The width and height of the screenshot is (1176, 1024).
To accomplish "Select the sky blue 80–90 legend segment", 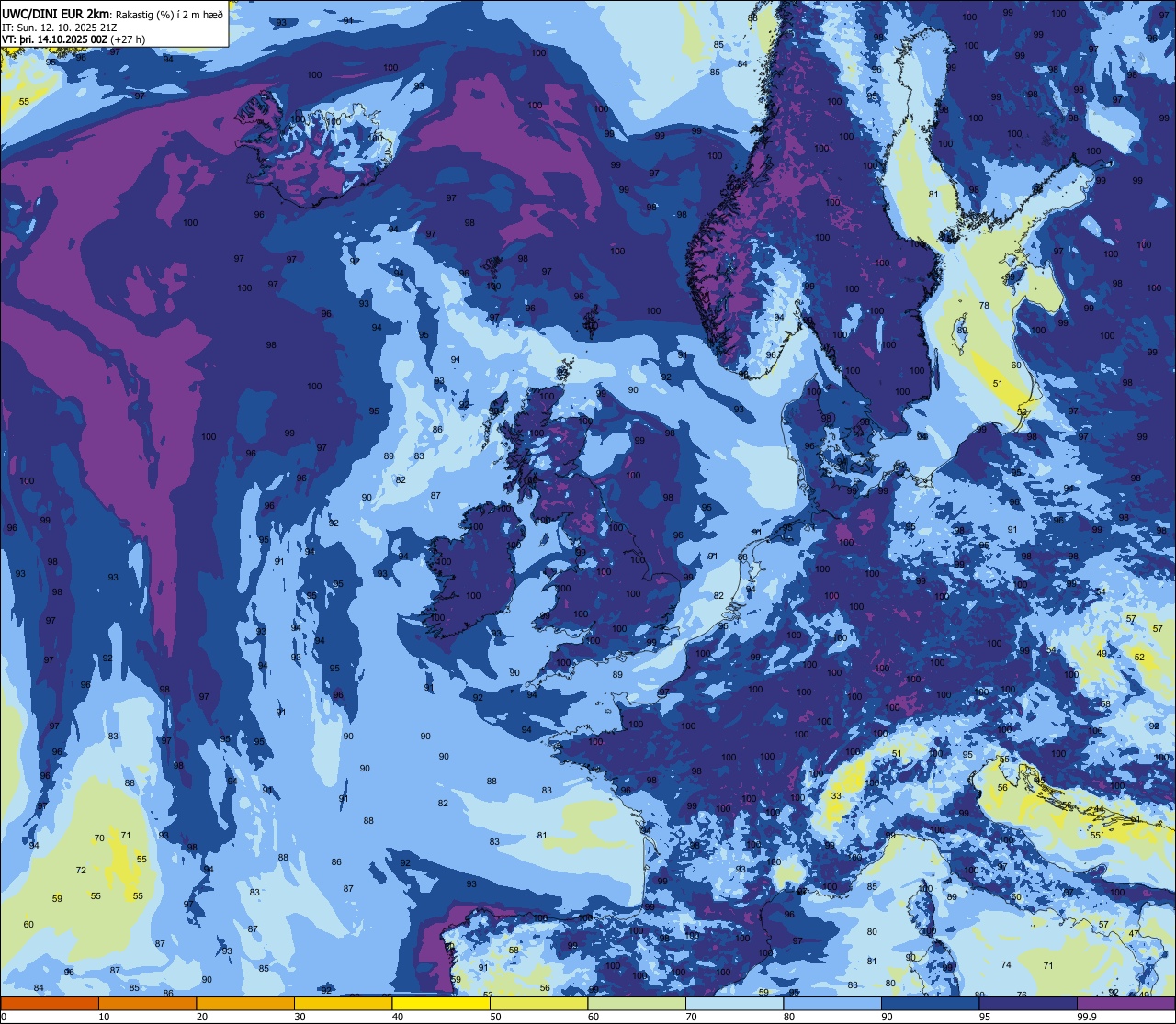I will click(x=832, y=1004).
